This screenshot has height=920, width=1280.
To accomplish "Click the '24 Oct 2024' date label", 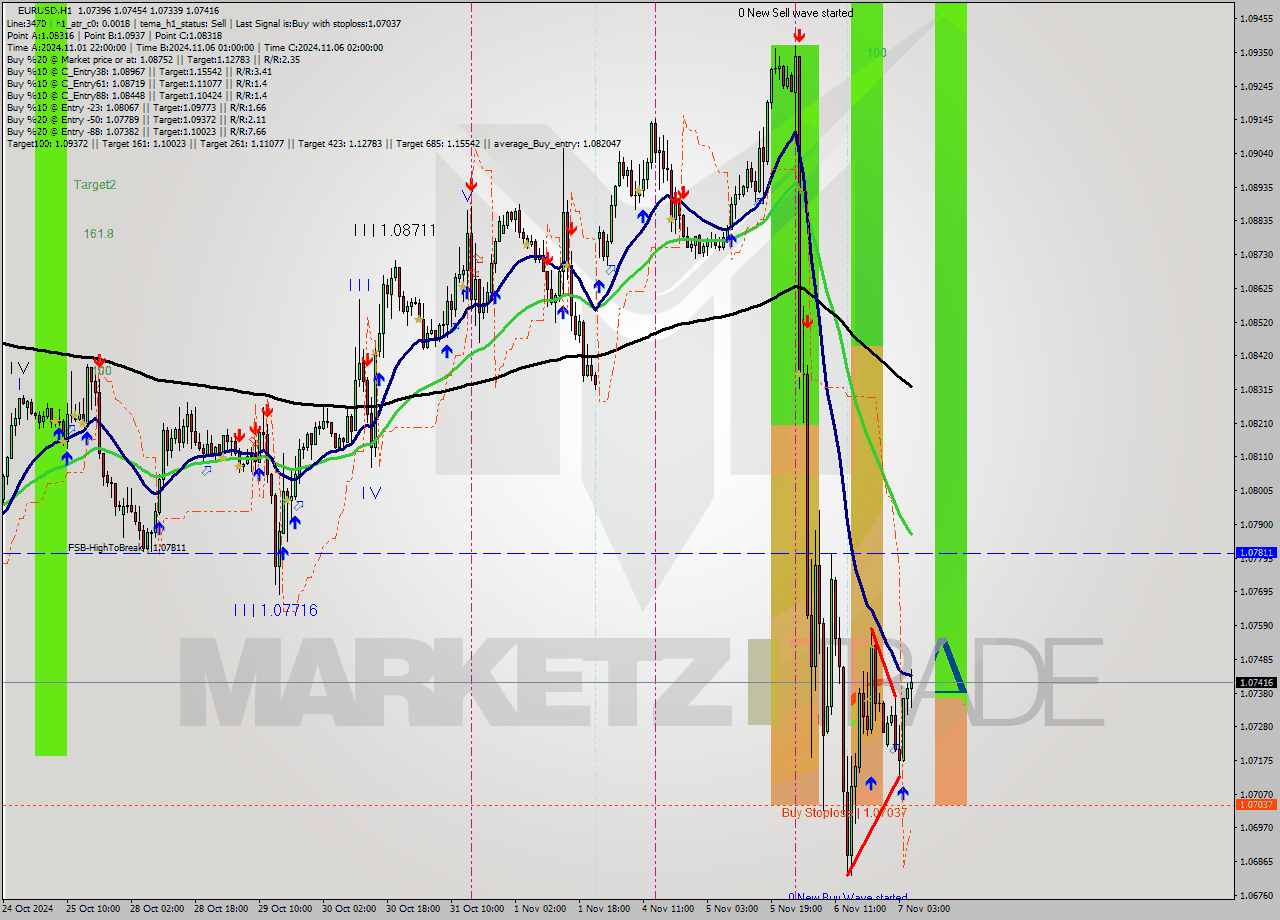I will point(29,909).
